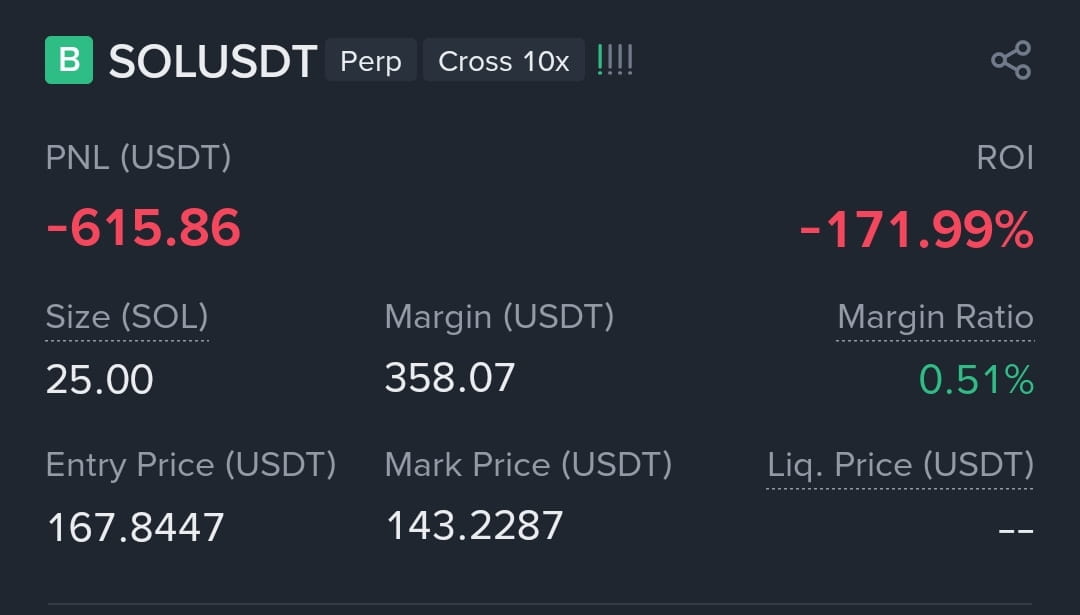Open SOLUSDT symbol name
The height and width of the screenshot is (615, 1080).
tap(213, 61)
